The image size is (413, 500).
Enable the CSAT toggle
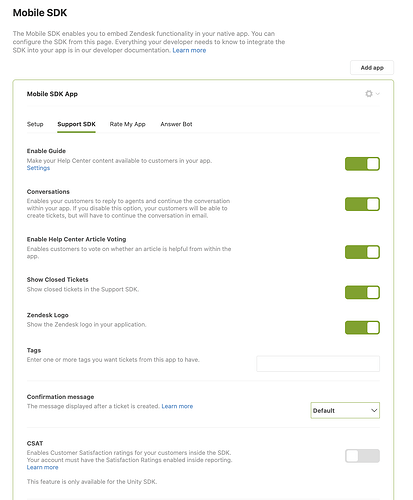362,456
